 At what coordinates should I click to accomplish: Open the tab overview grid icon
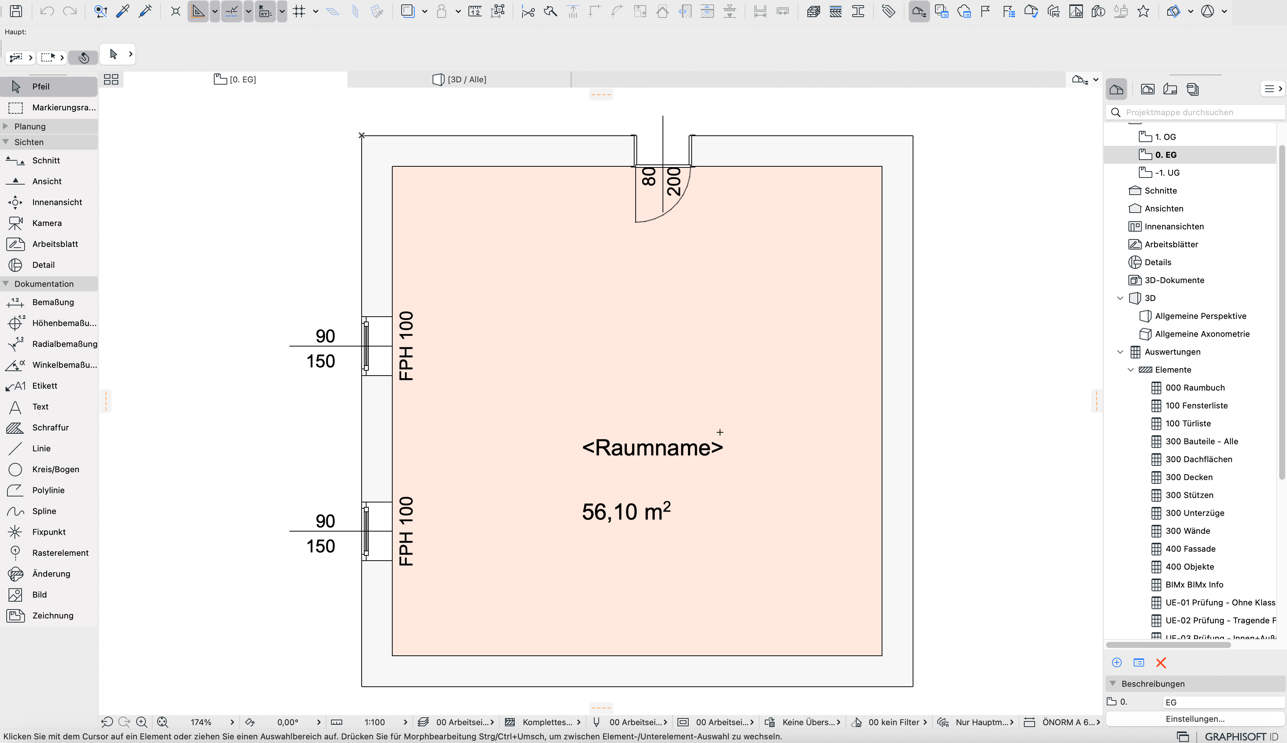(x=111, y=79)
